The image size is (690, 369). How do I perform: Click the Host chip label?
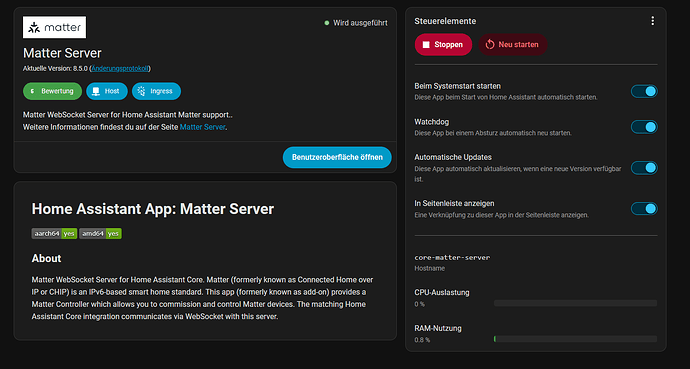pos(112,91)
